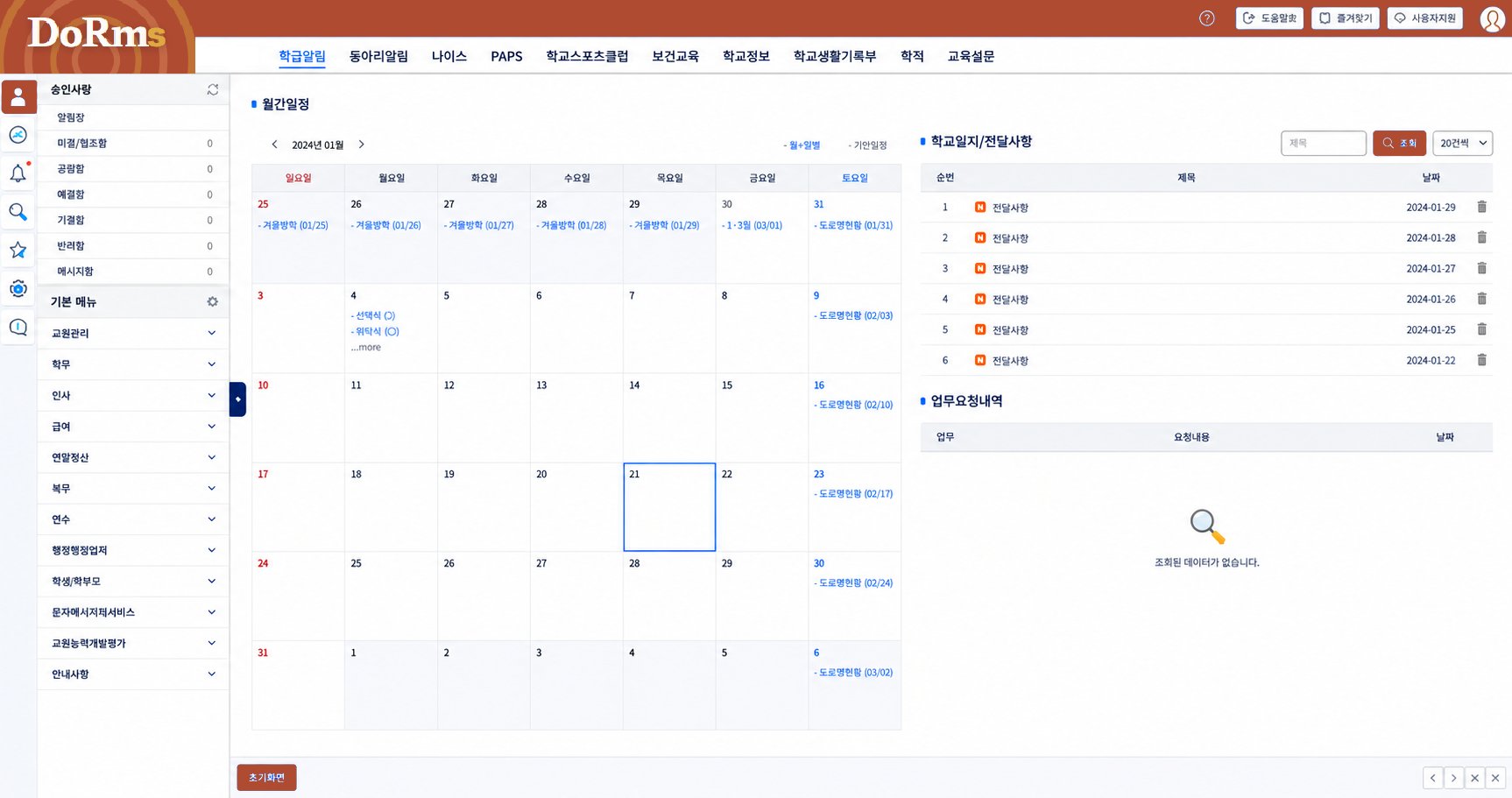Delete the 2024-01-29 전달사항 entry
The image size is (1512, 798).
(x=1481, y=207)
